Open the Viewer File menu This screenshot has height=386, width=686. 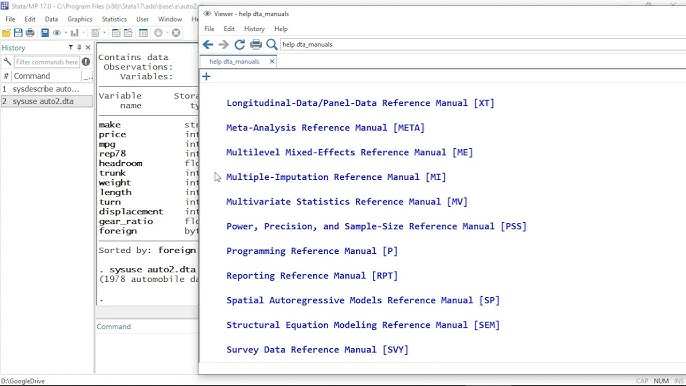pos(209,29)
